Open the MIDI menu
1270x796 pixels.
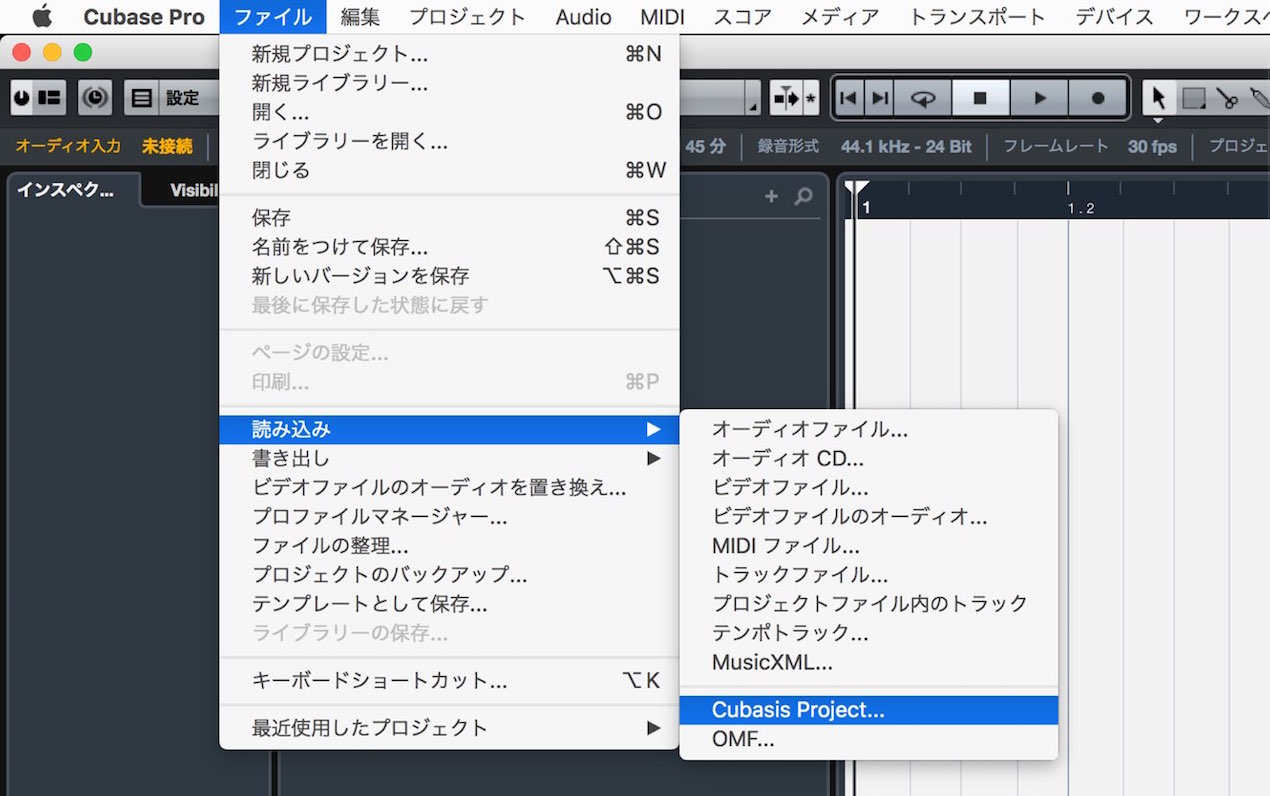(662, 17)
